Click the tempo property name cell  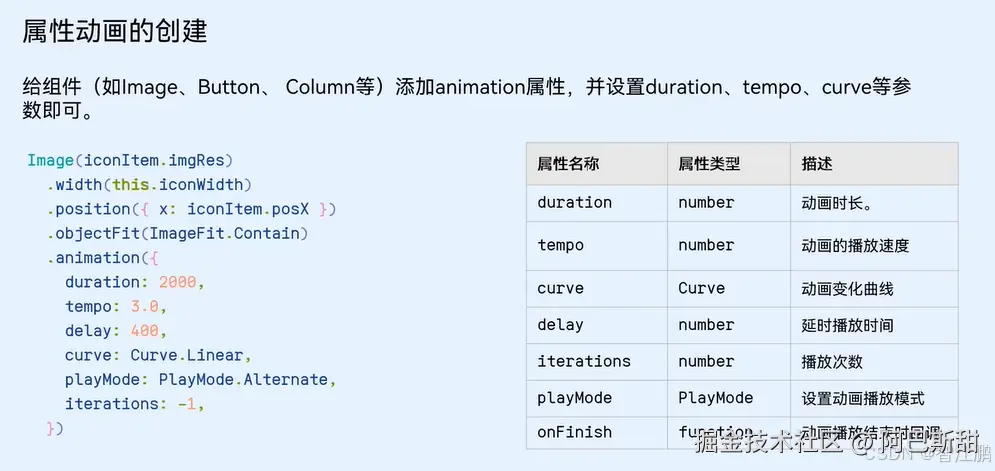point(560,245)
